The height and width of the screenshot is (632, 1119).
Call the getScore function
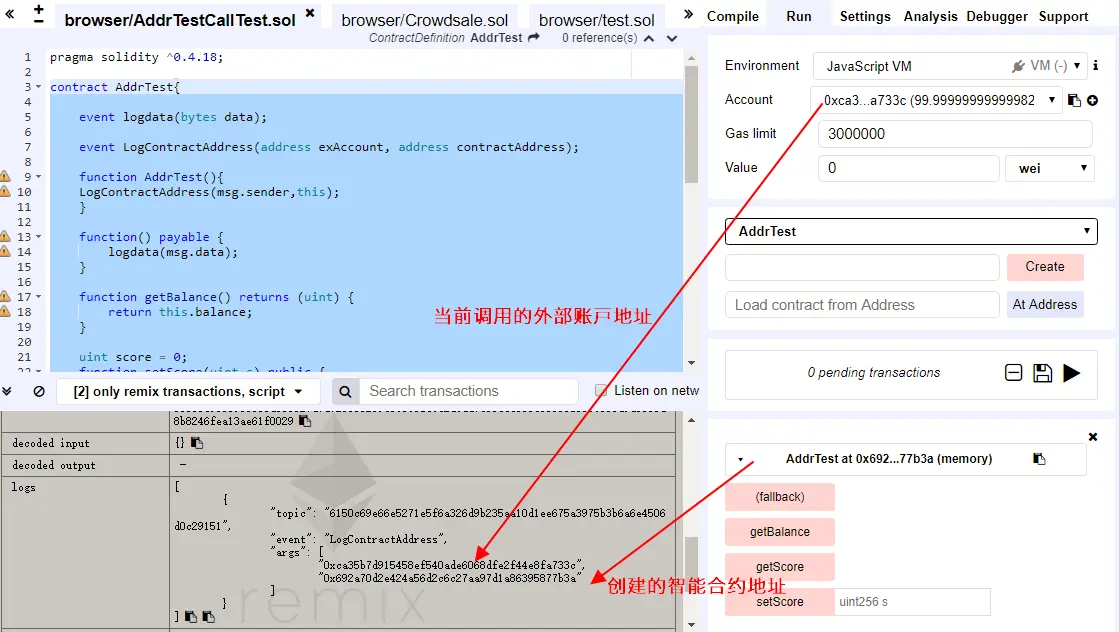click(779, 566)
